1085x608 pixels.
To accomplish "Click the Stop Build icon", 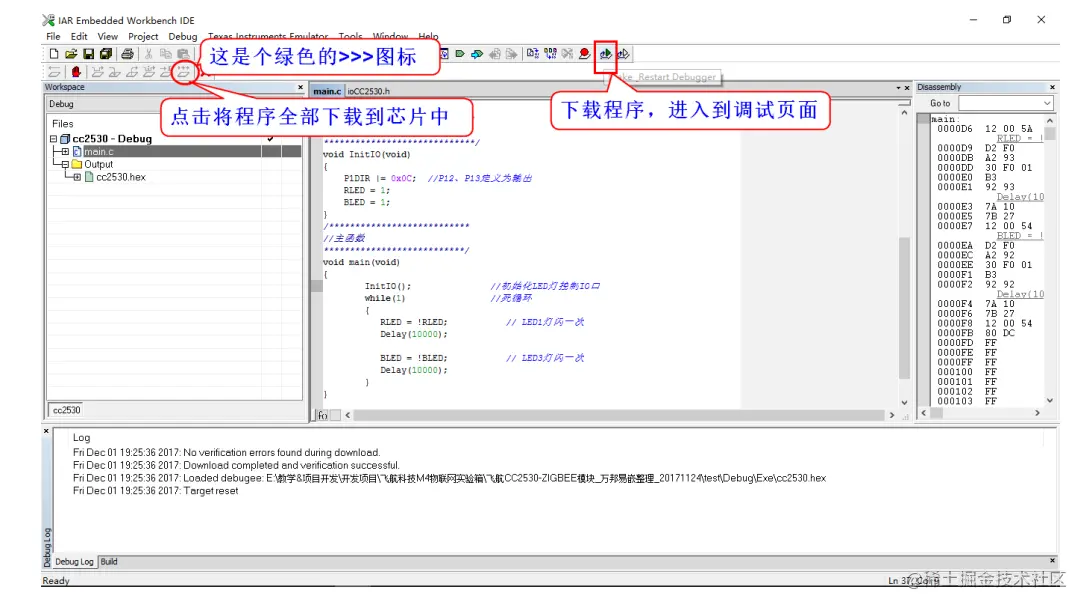I will tap(567, 54).
